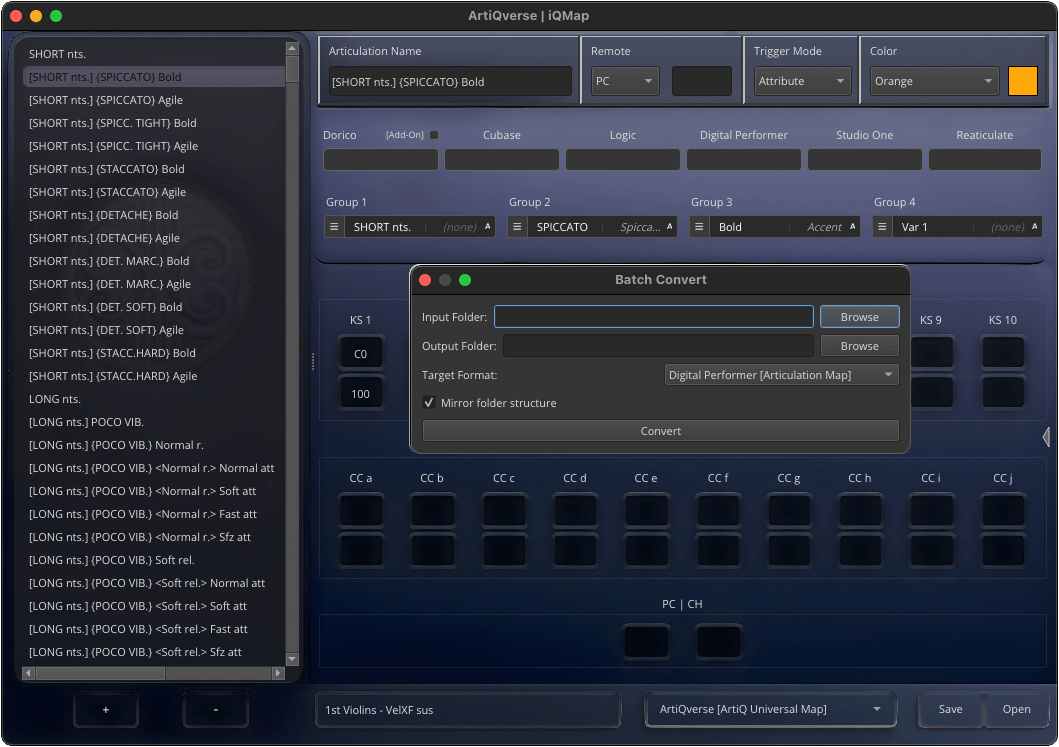This screenshot has width=1059, height=747.
Task: Open the Group 4 Var 1 menu icon
Action: point(880,226)
